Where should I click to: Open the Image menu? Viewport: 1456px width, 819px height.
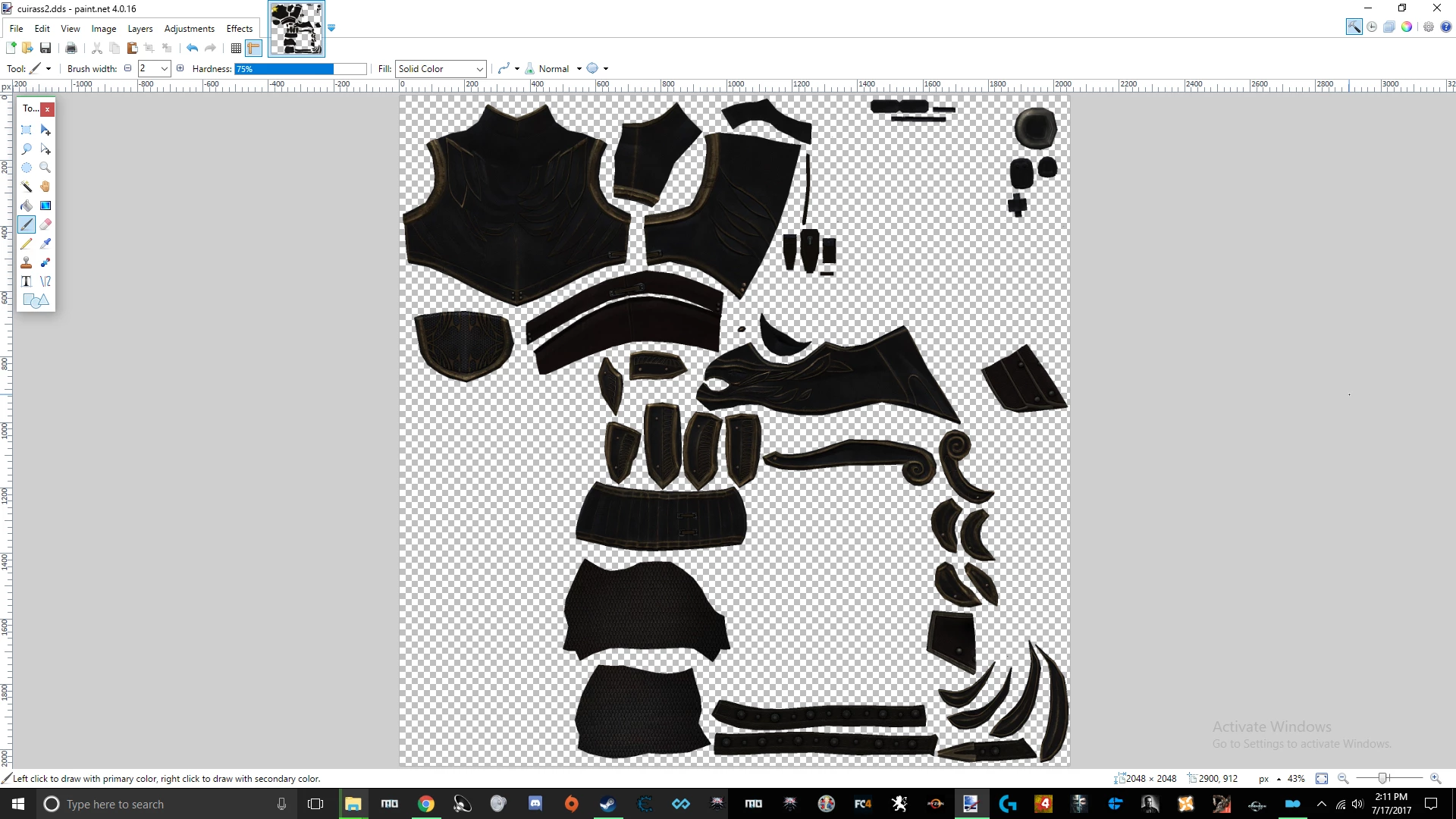click(x=104, y=28)
